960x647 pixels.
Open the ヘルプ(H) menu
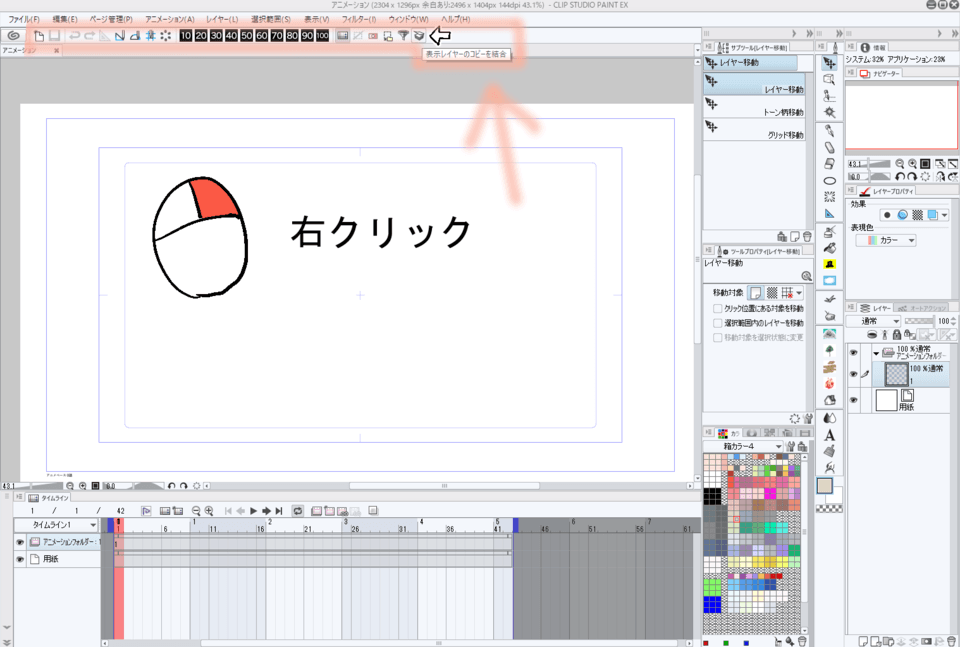click(x=456, y=19)
